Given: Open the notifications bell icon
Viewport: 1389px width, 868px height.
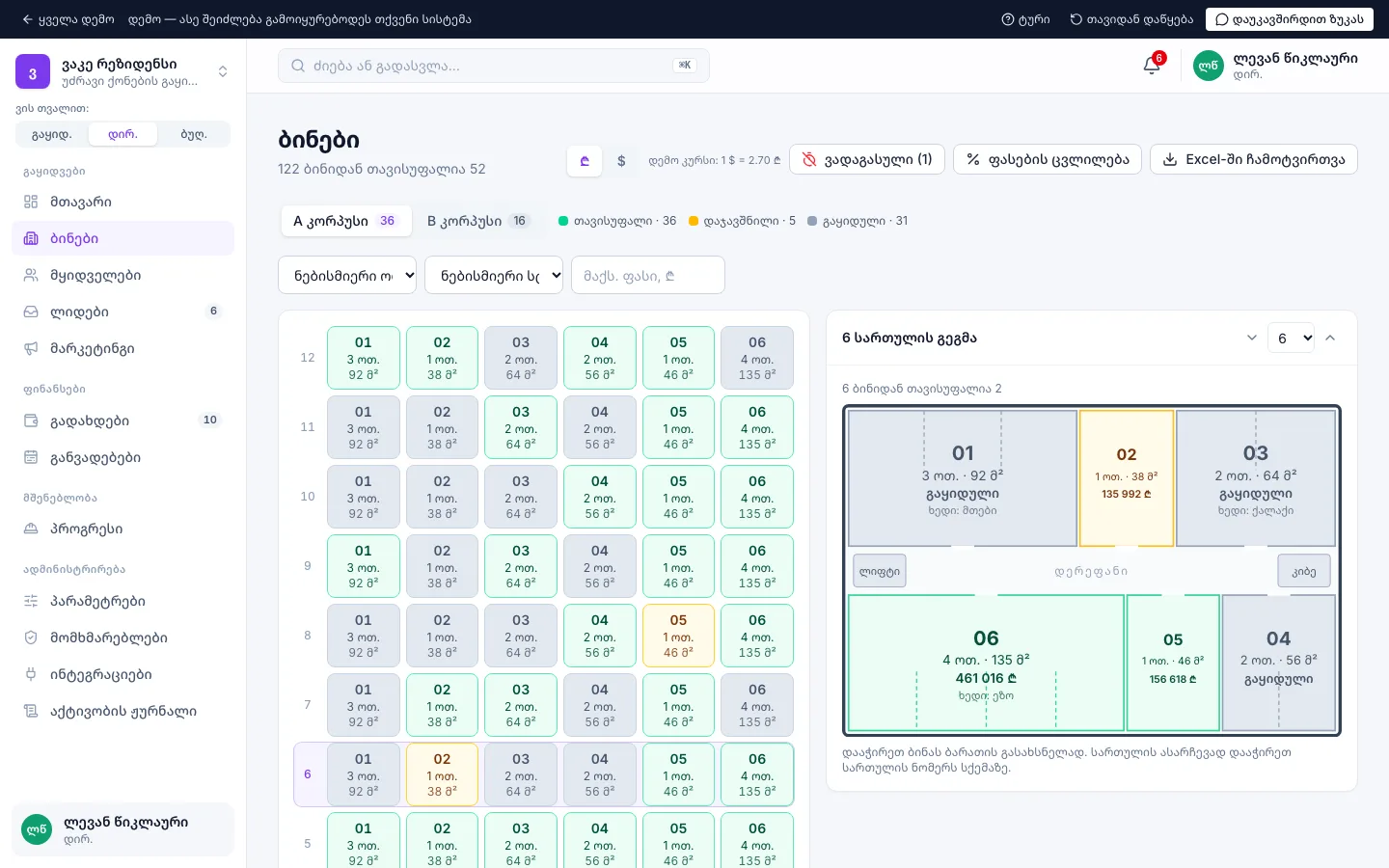Looking at the screenshot, I should pos(1152,66).
